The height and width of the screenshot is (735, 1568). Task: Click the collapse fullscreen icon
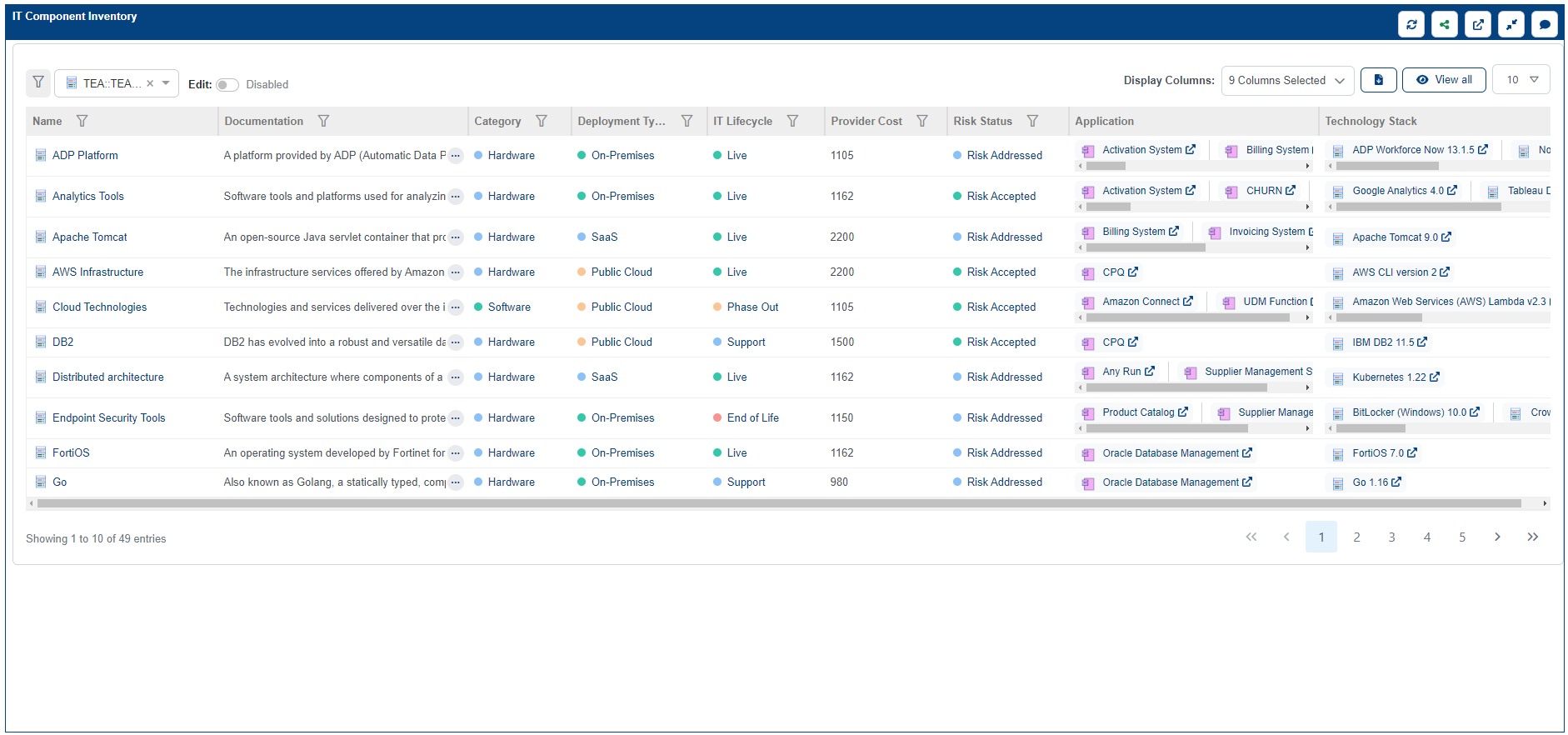point(1511,24)
